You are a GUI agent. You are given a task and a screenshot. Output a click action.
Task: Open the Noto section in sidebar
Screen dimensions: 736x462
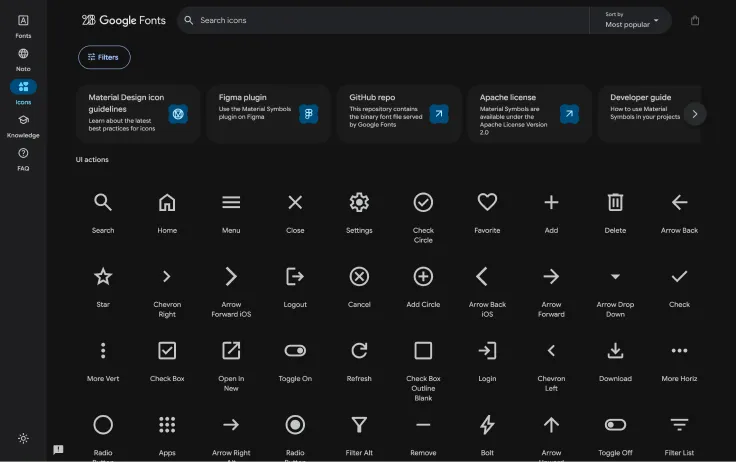(23, 60)
